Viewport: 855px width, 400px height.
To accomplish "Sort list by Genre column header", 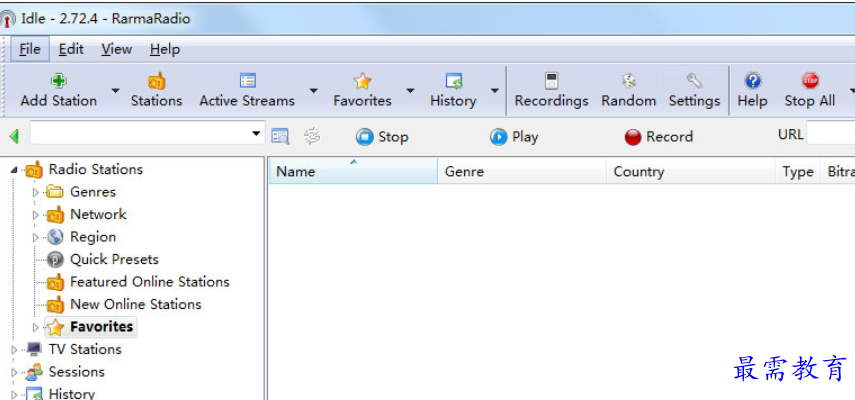I will point(522,171).
